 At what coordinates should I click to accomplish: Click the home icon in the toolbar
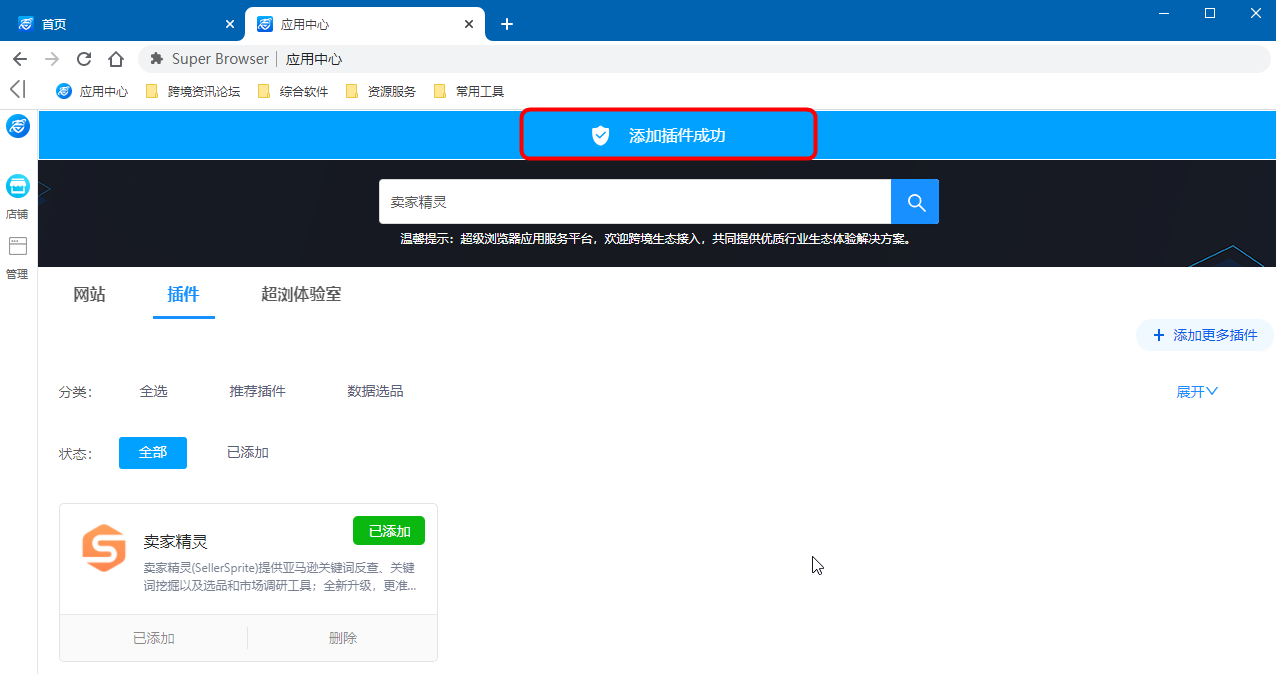click(115, 58)
